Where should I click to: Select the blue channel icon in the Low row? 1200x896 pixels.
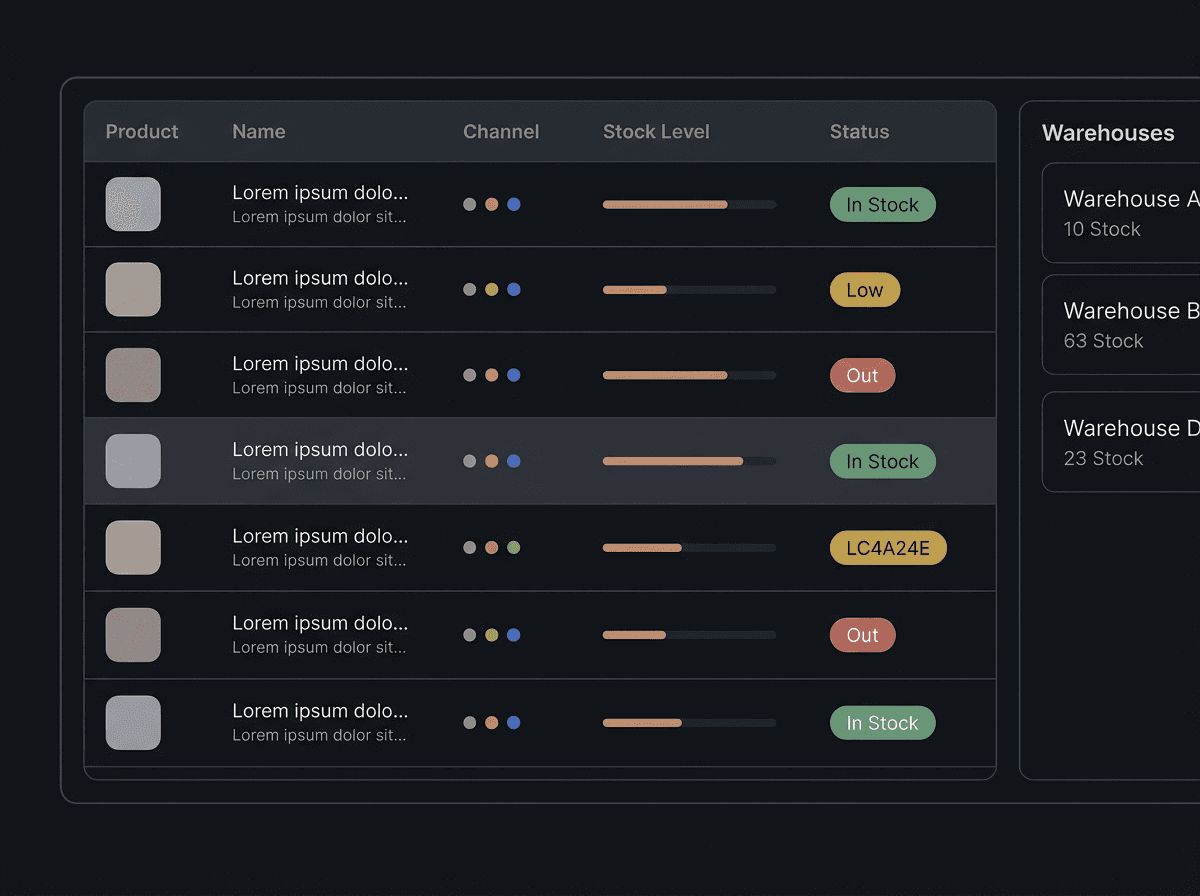coord(513,290)
